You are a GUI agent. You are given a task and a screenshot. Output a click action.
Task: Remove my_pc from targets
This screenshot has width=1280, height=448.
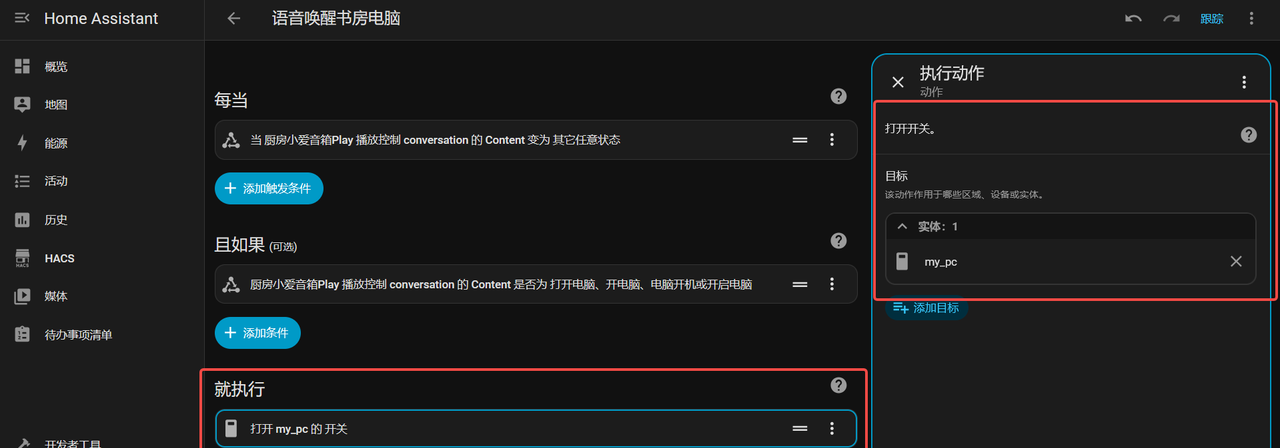point(1236,261)
